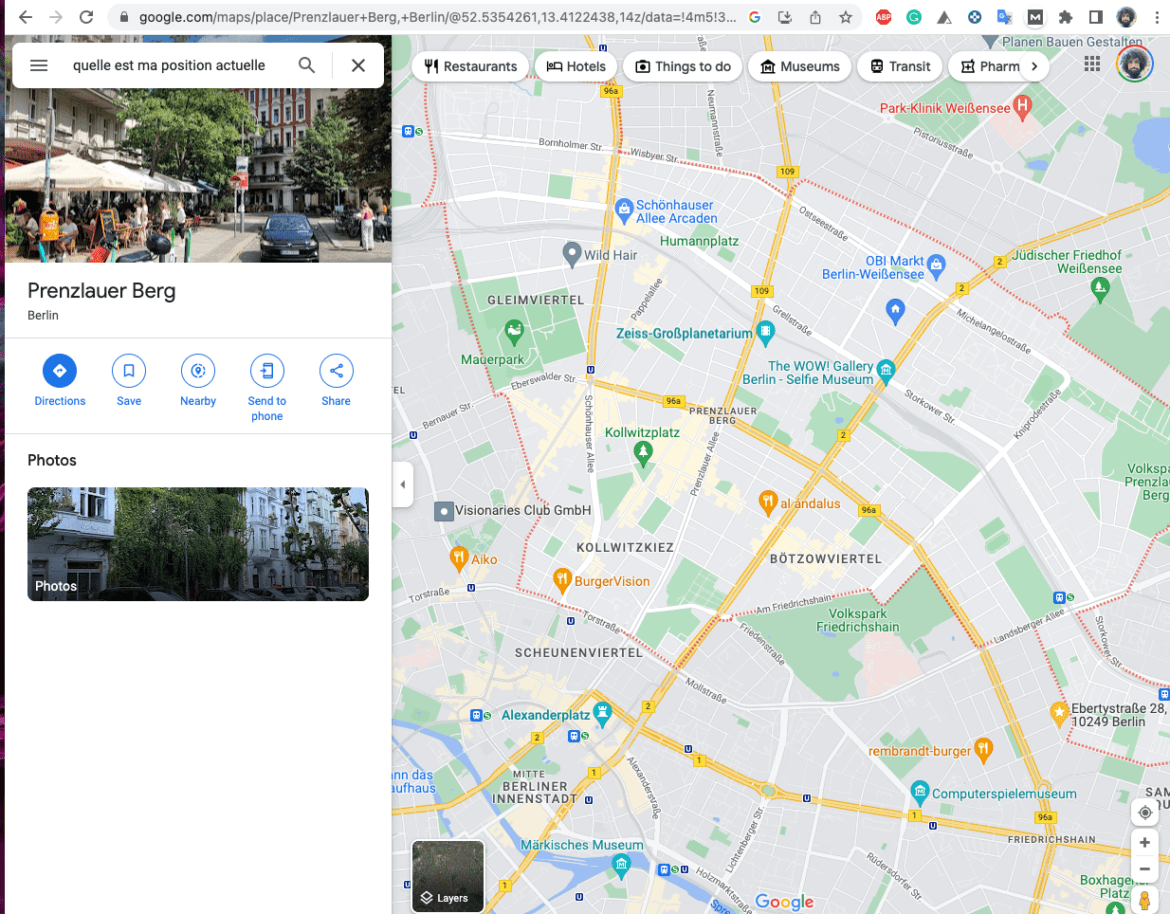
Task: Open the Layers satellite view switcher
Action: [x=447, y=877]
